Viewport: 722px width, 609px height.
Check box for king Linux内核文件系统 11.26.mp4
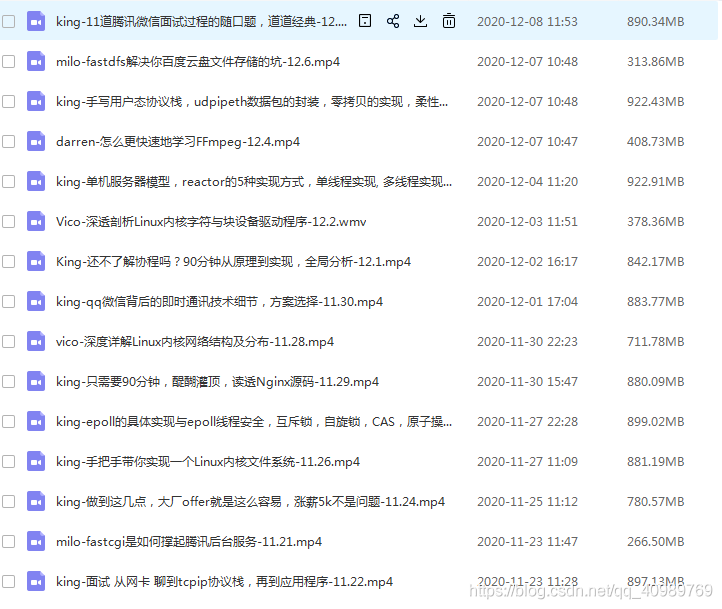click(8, 462)
